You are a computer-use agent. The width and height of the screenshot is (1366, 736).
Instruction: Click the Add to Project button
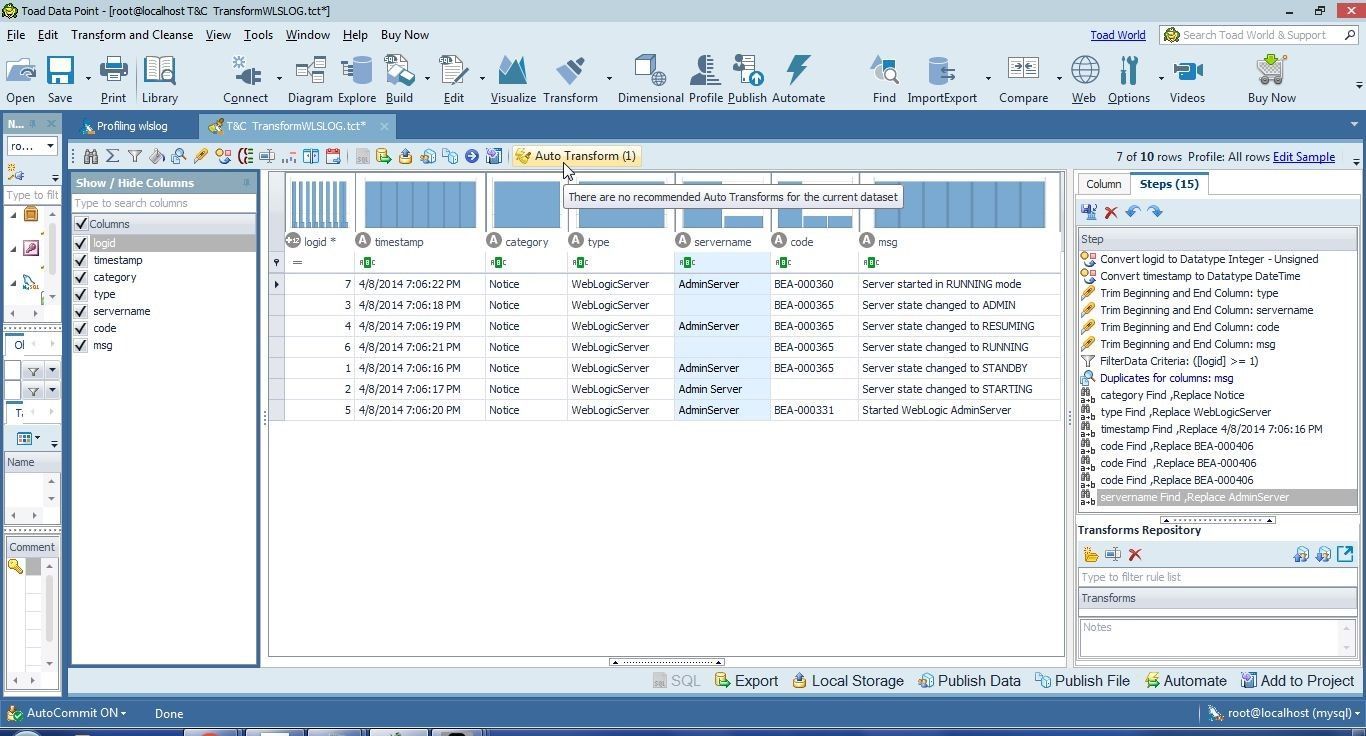(x=1297, y=681)
